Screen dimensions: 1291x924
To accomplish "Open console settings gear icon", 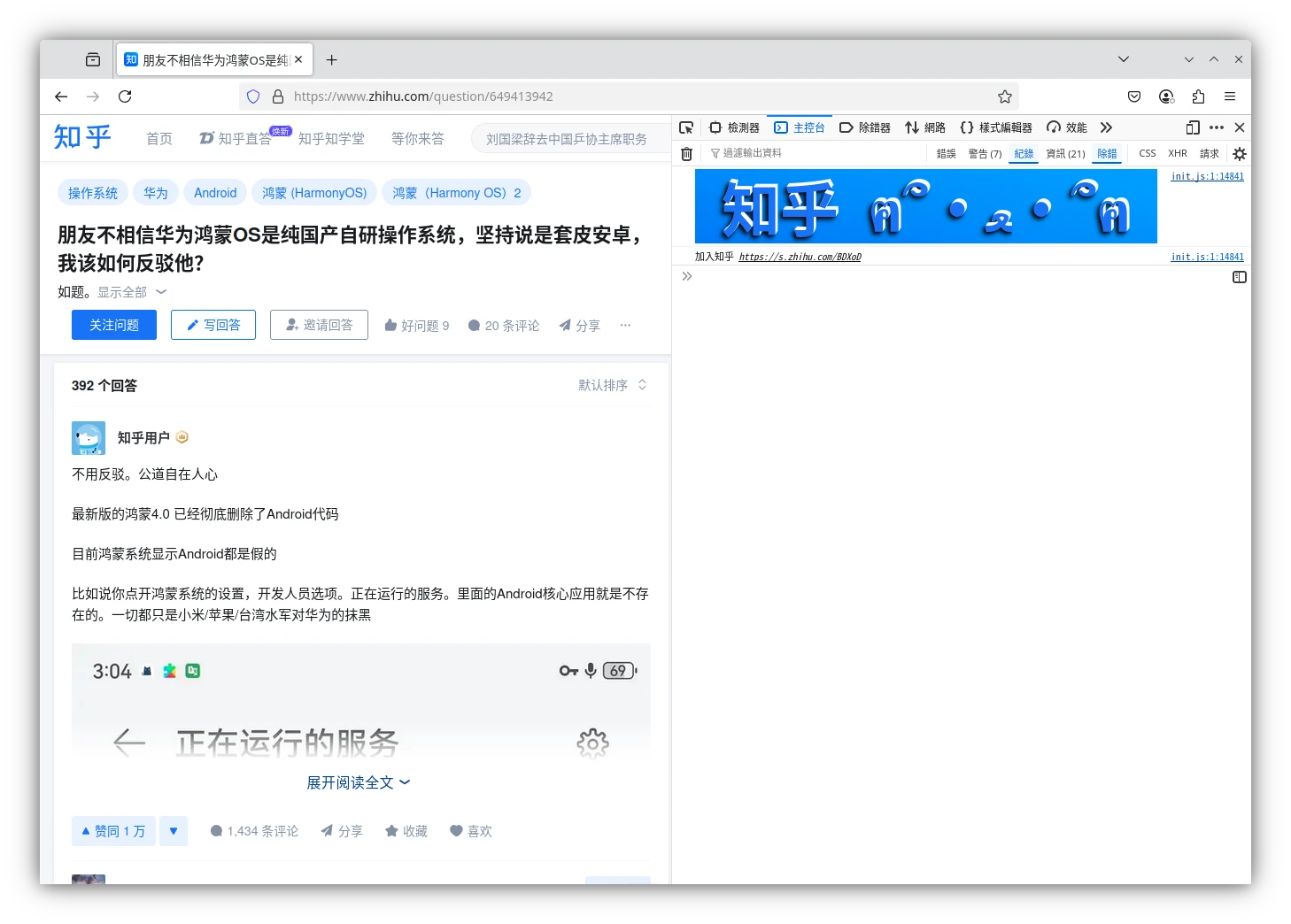I will (1240, 154).
